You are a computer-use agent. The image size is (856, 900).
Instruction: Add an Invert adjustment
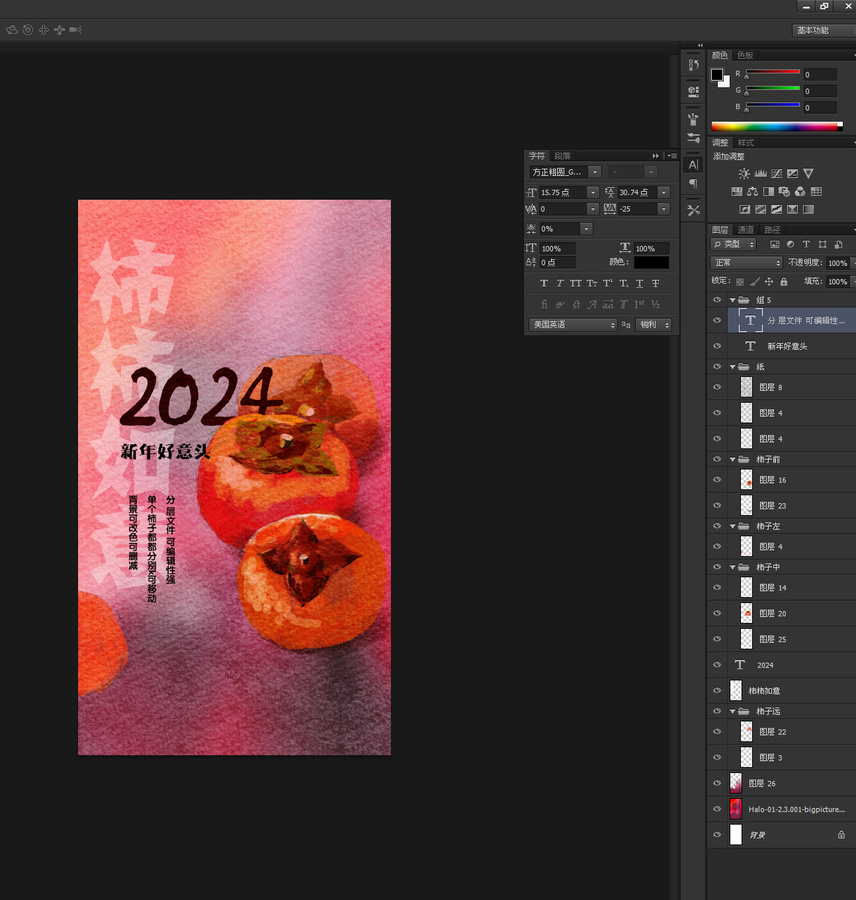(x=745, y=210)
